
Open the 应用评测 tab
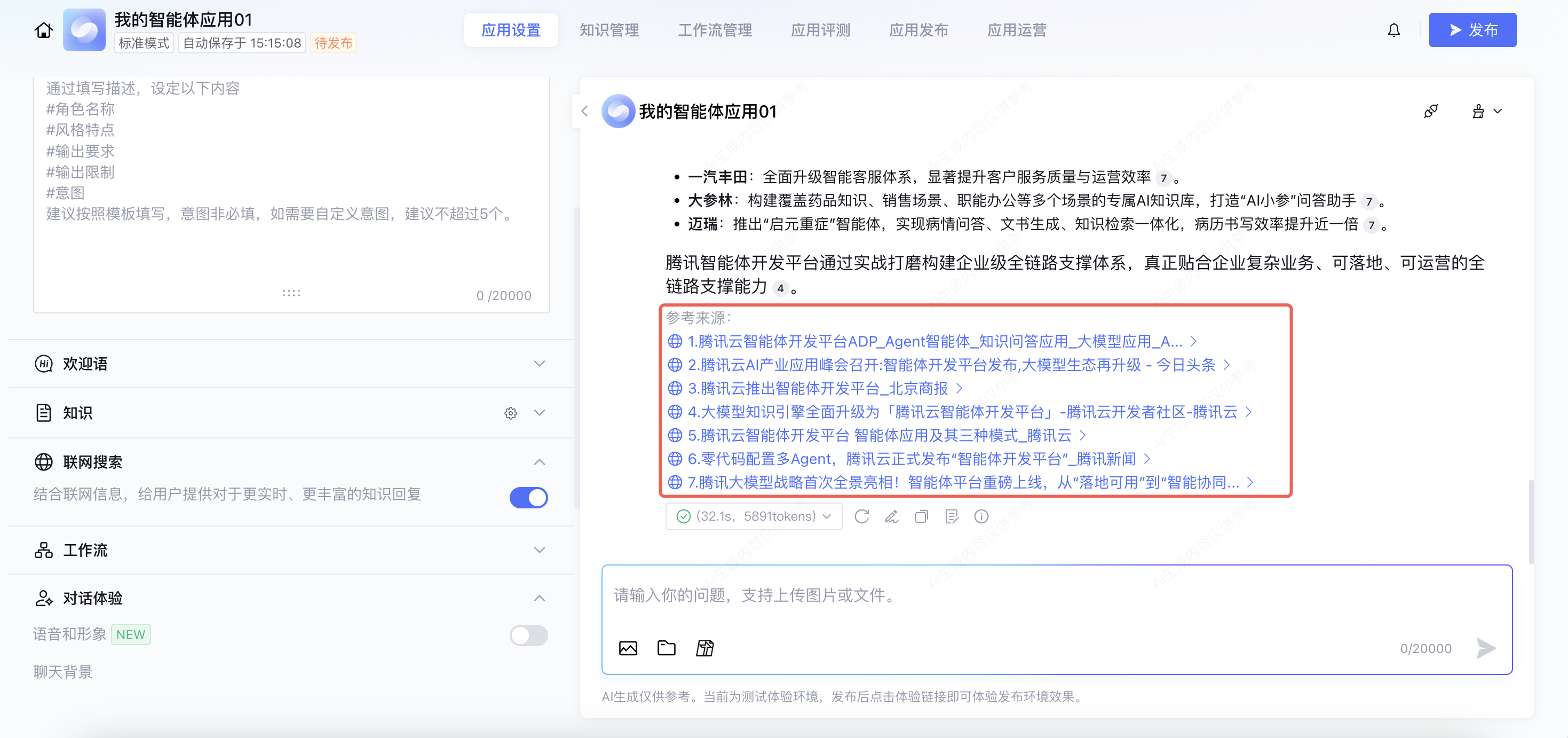[x=820, y=30]
